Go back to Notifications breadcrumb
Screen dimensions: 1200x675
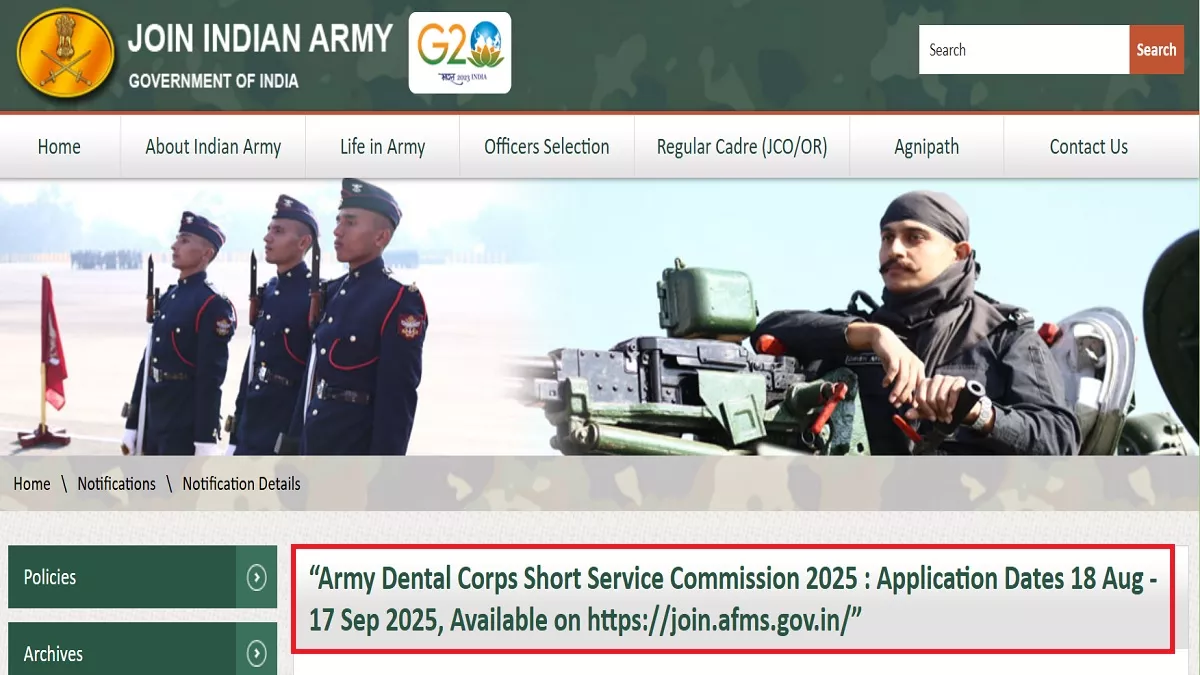pos(116,484)
